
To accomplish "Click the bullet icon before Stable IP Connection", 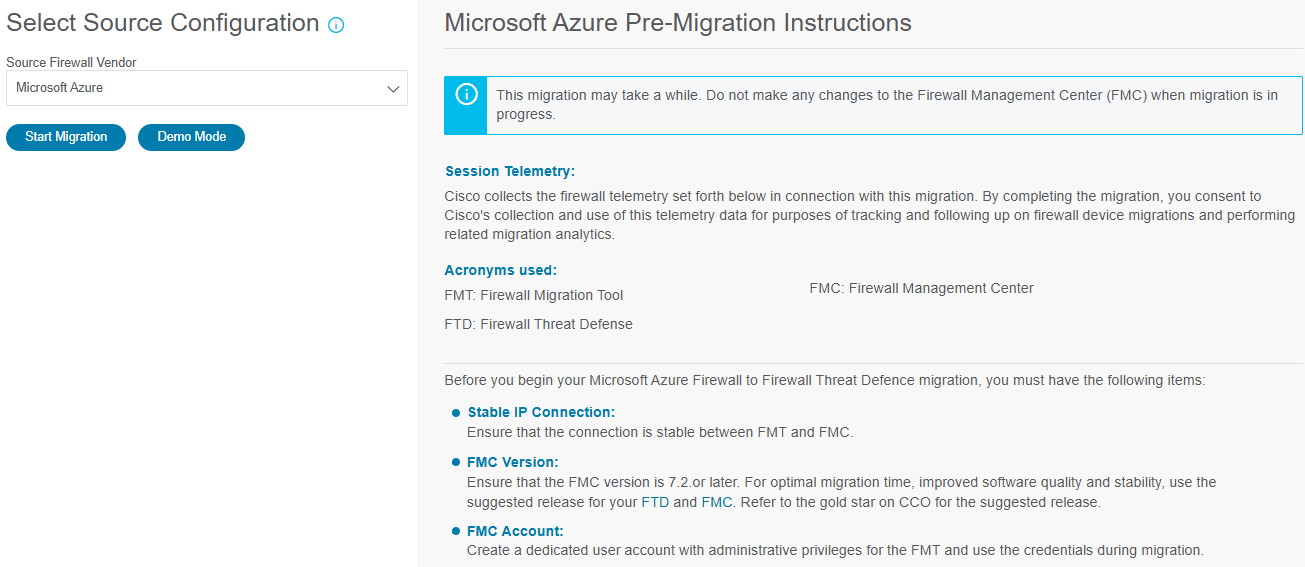I will tap(456, 412).
